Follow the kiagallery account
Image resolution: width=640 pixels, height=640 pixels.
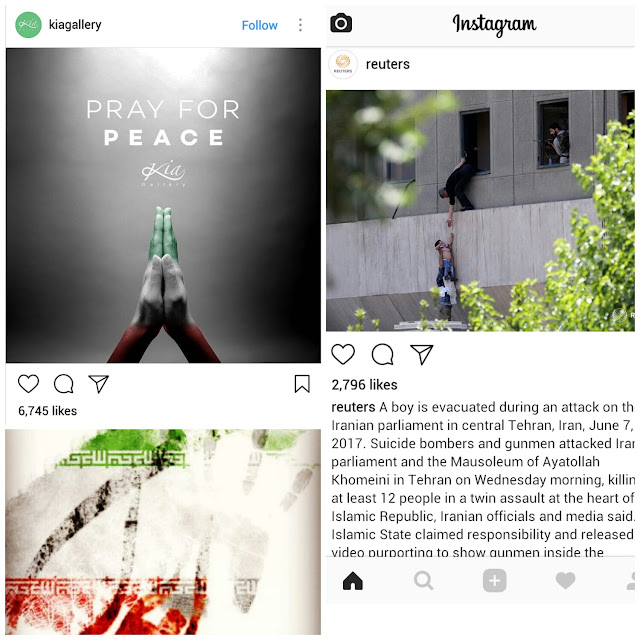pyautogui.click(x=260, y=25)
